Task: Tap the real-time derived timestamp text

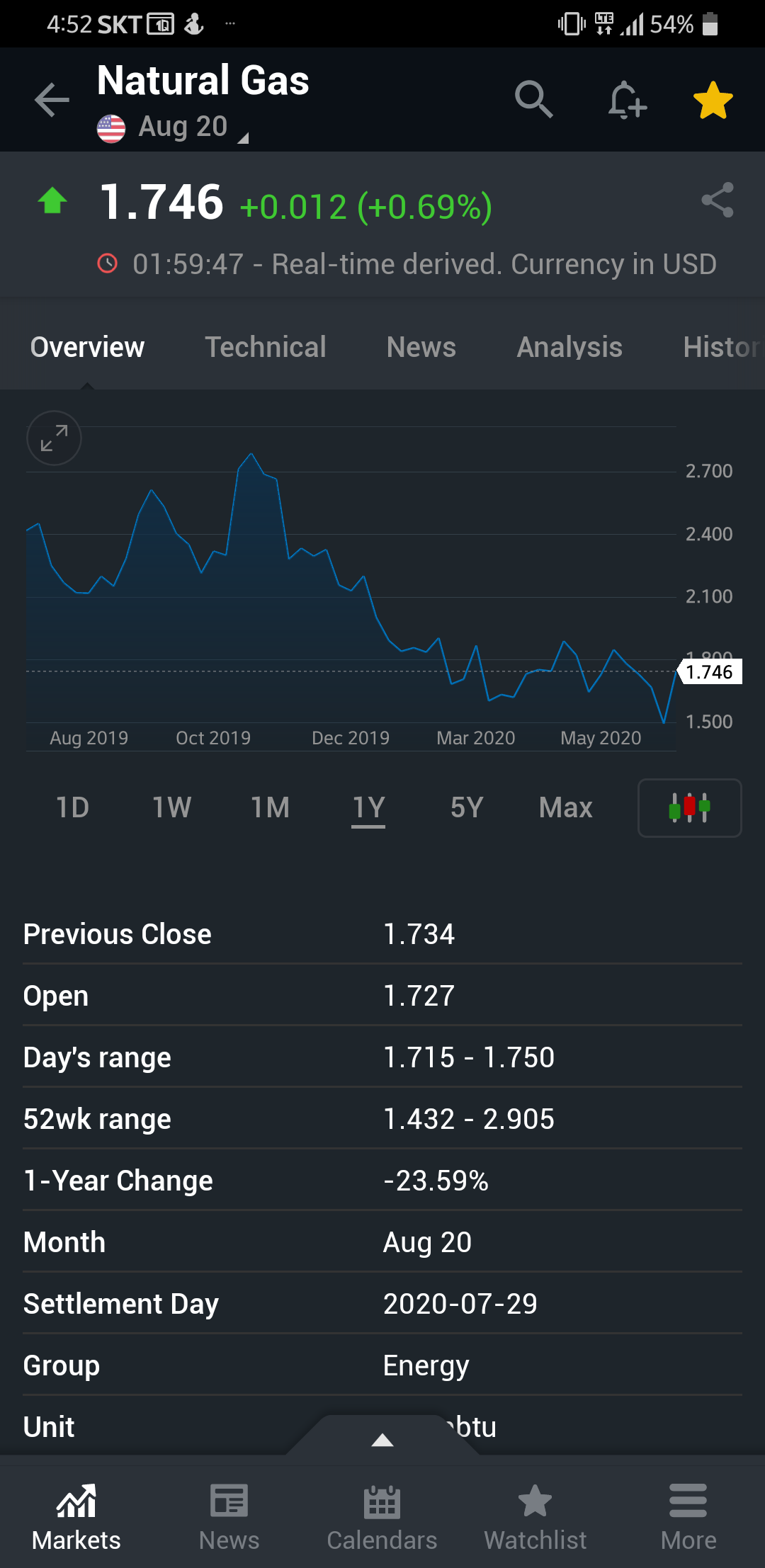Action: pos(425,264)
